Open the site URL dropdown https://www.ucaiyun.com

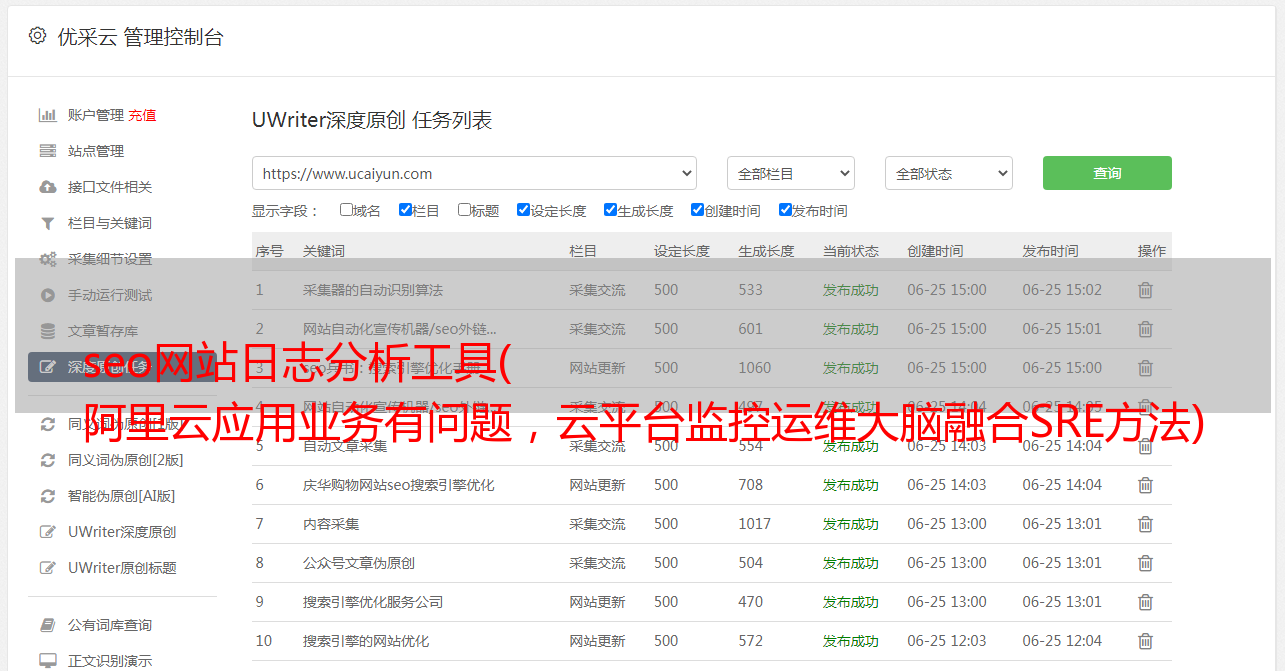pos(474,173)
